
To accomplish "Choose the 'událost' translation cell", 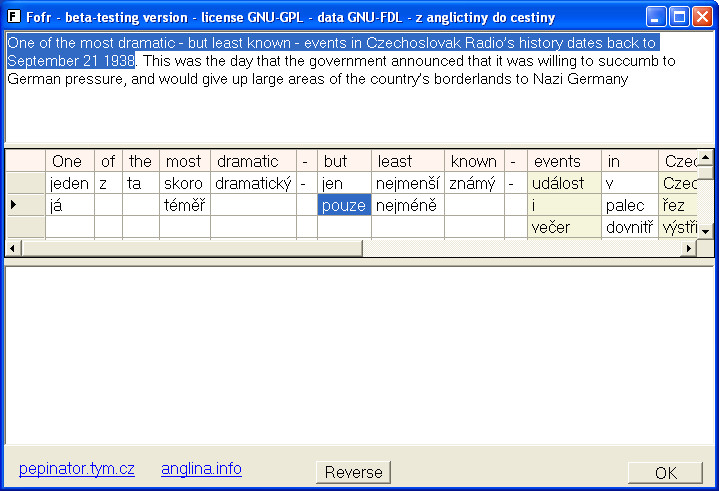I will 564,183.
